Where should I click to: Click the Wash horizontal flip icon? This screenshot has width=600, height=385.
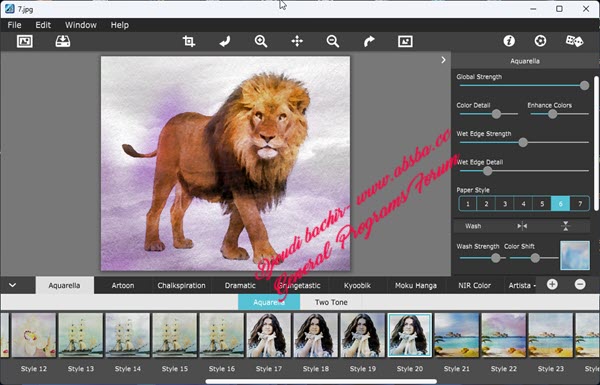(522, 226)
